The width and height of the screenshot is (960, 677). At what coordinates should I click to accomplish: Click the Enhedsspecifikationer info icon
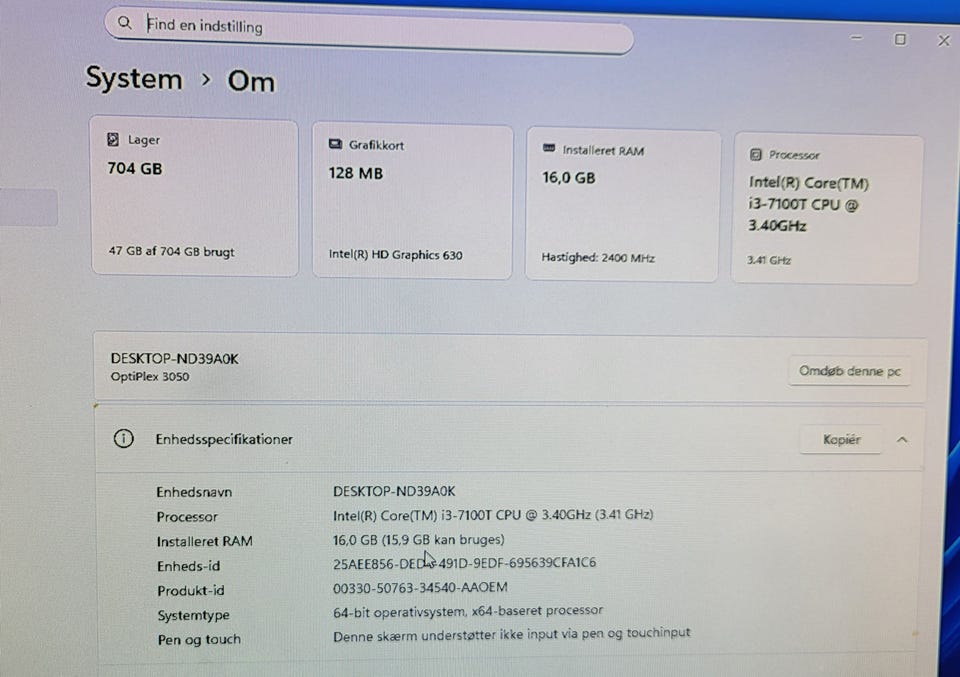124,438
